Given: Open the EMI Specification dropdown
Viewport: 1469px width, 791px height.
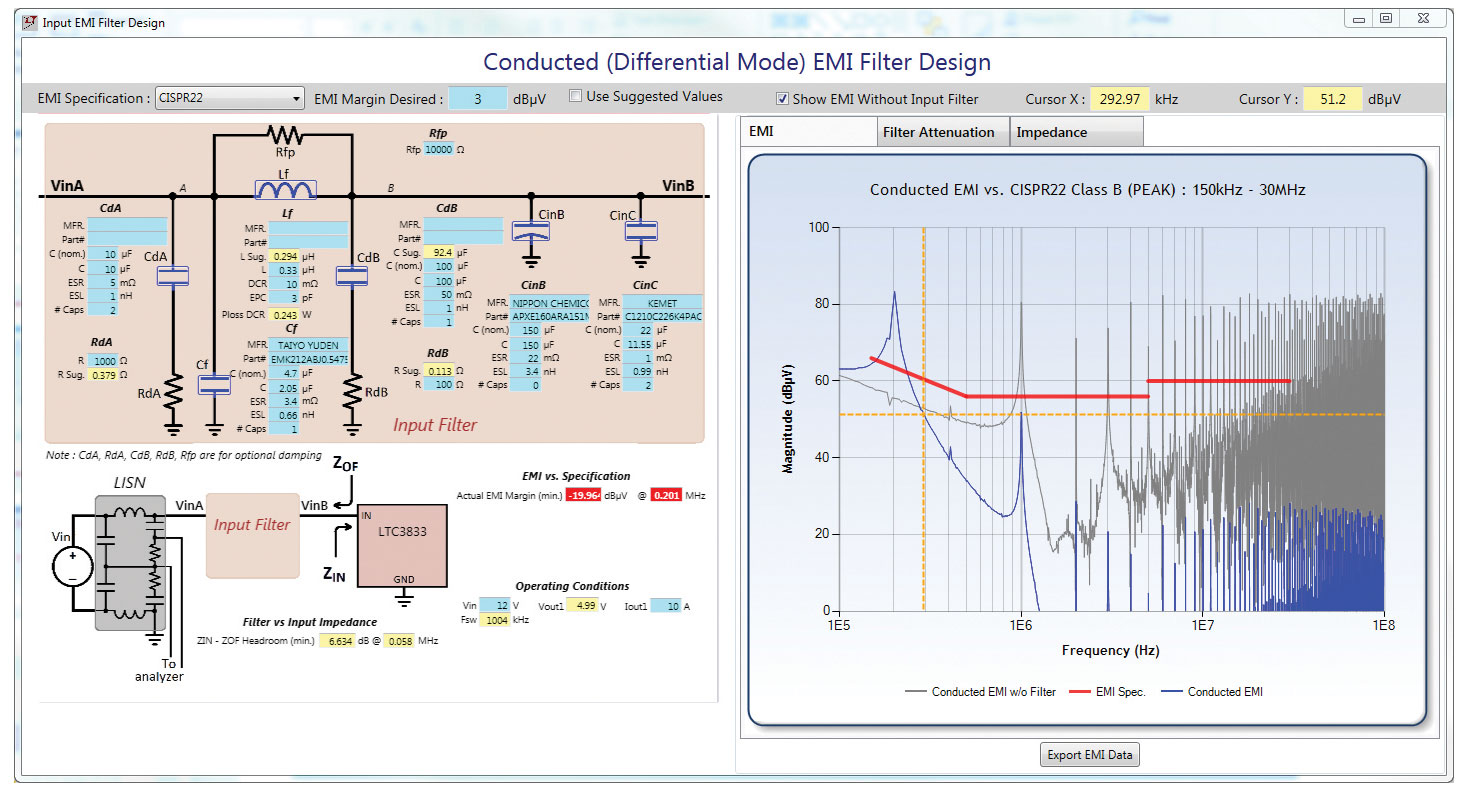Looking at the screenshot, I should coord(230,98).
